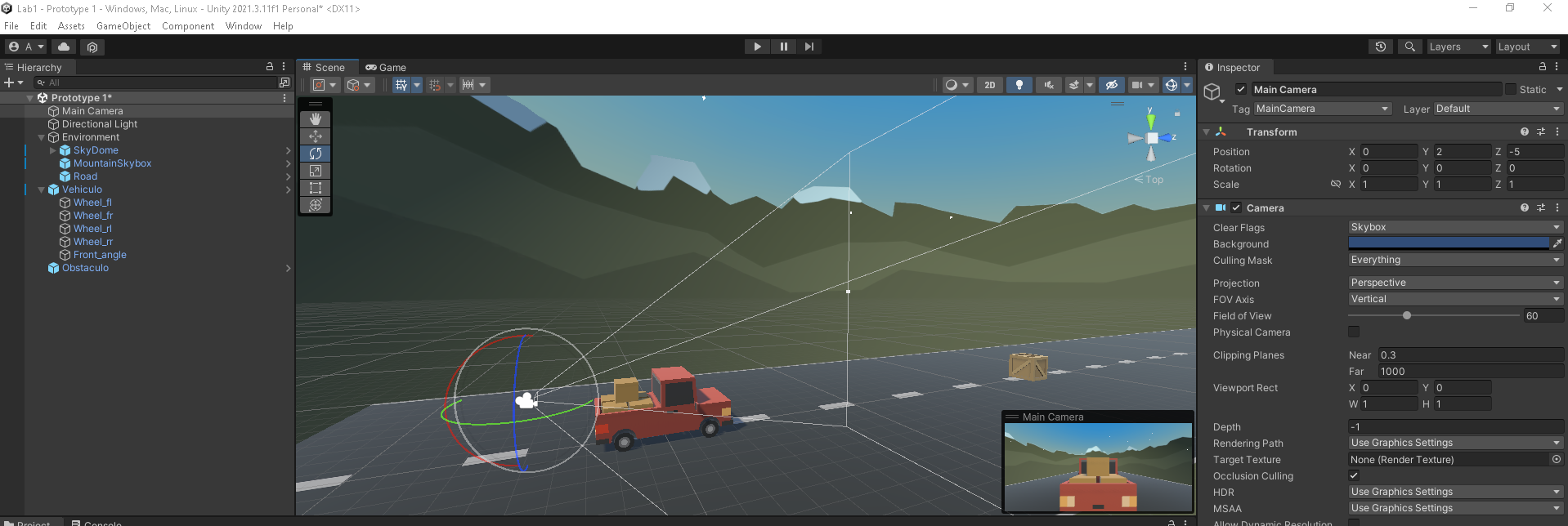The image size is (1568, 526).
Task: Open the Clear Flags Skybox dropdown
Action: point(1455,227)
